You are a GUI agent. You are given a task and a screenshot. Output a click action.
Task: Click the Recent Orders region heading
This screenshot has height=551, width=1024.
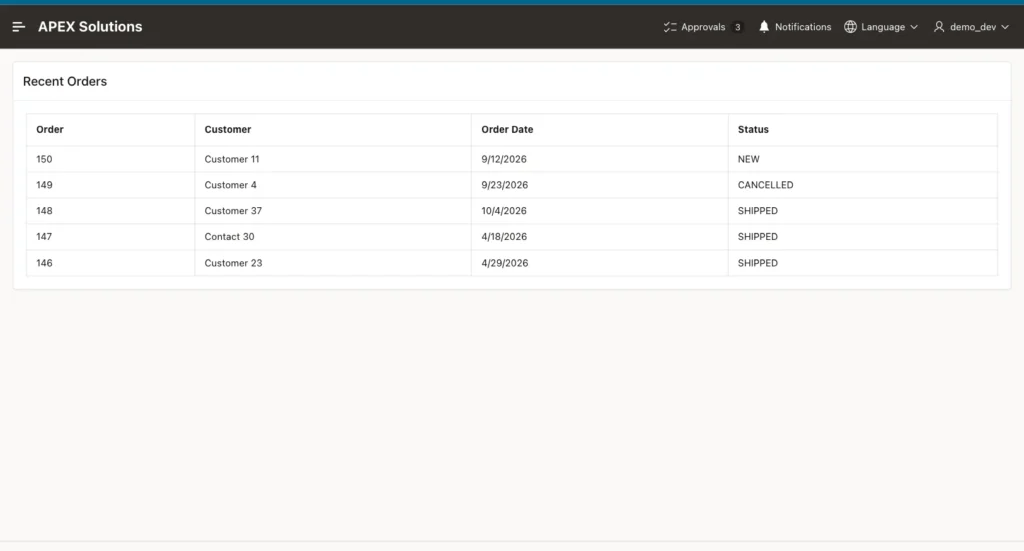(x=65, y=82)
